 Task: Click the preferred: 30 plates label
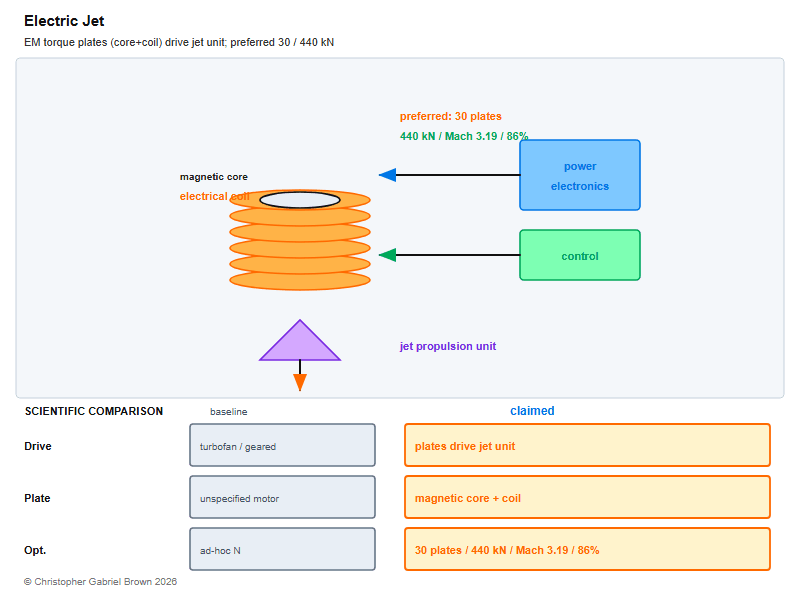(x=451, y=116)
